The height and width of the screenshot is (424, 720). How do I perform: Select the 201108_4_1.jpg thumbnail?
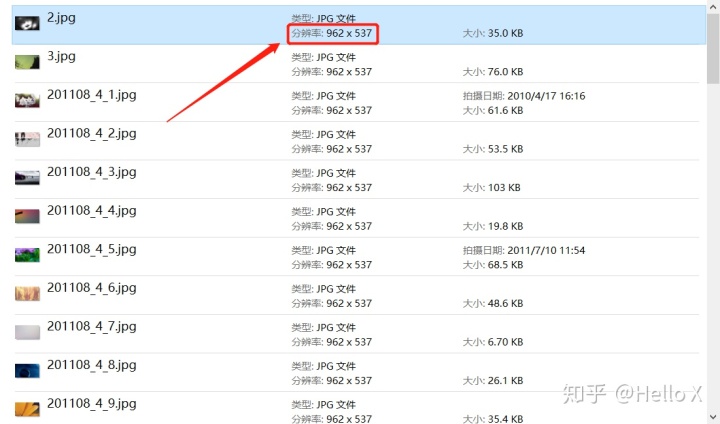pos(27,100)
